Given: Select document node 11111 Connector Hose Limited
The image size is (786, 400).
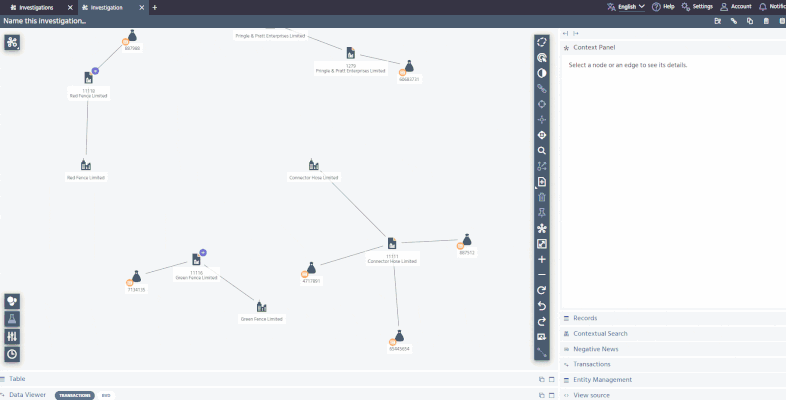Looking at the screenshot, I should pos(392,243).
